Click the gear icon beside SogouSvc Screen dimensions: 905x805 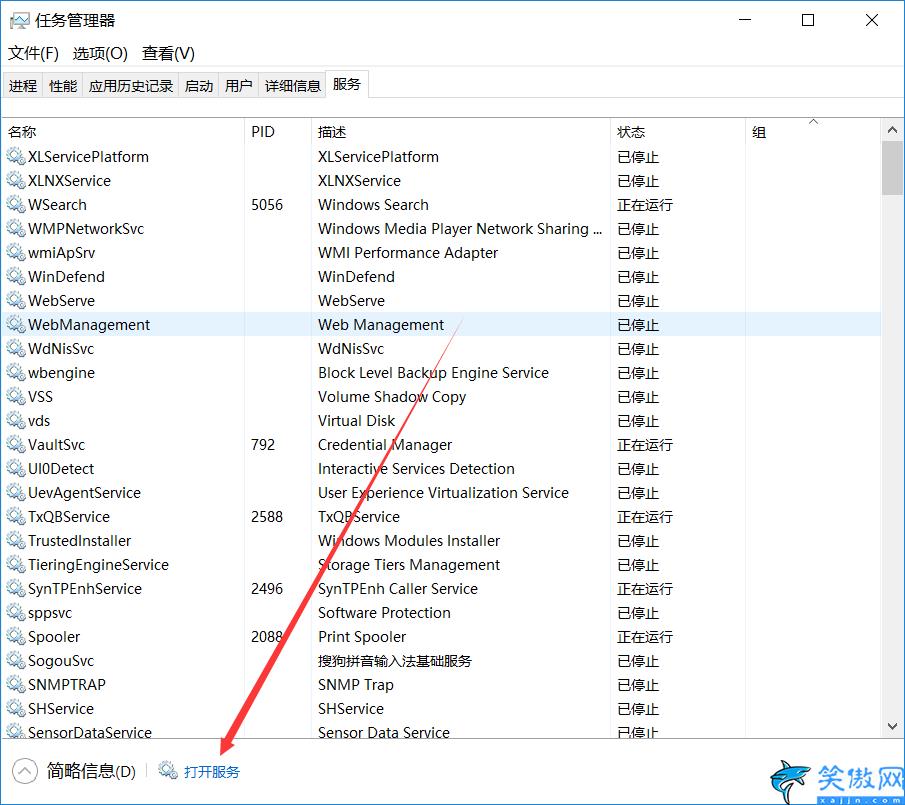[x=16, y=660]
